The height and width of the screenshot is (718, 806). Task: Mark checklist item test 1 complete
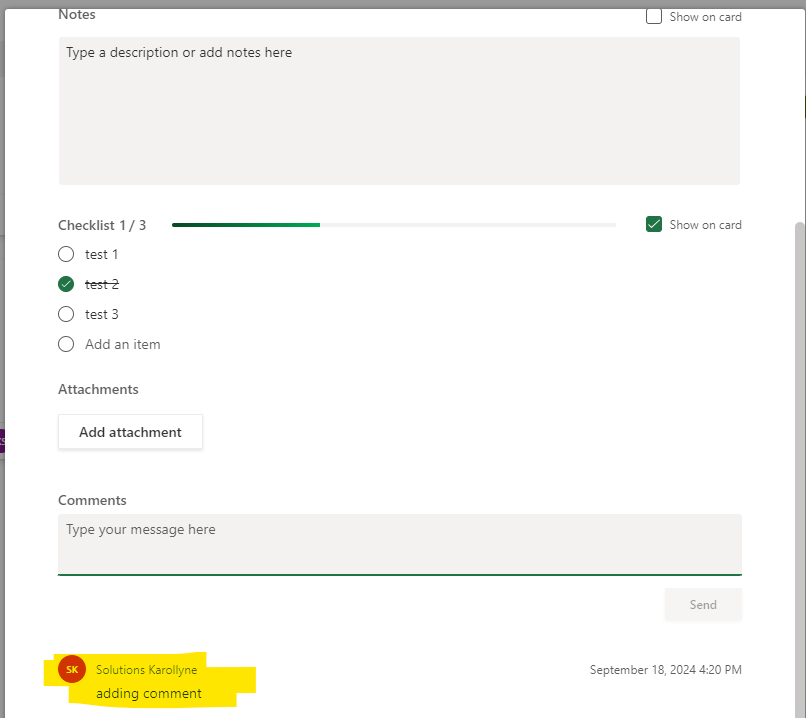pyautogui.click(x=66, y=254)
